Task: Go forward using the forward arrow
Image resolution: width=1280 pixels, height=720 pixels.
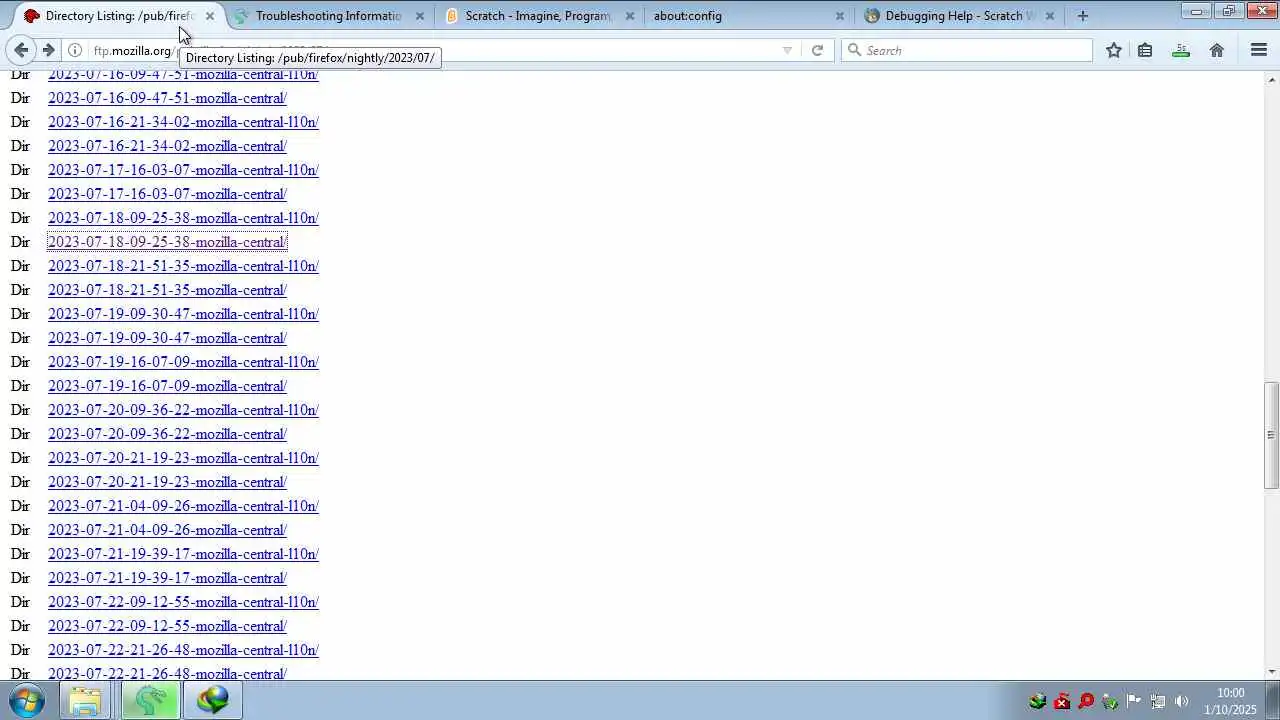Action: [x=48, y=50]
